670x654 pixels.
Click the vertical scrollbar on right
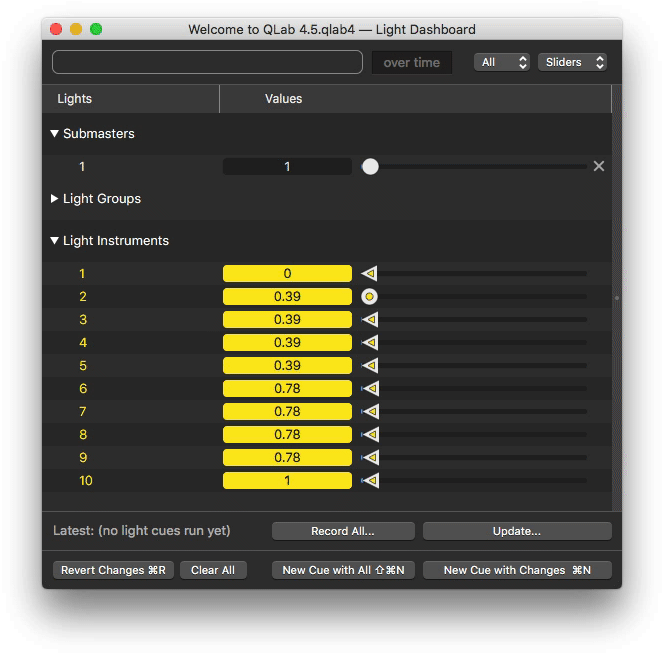click(x=617, y=298)
